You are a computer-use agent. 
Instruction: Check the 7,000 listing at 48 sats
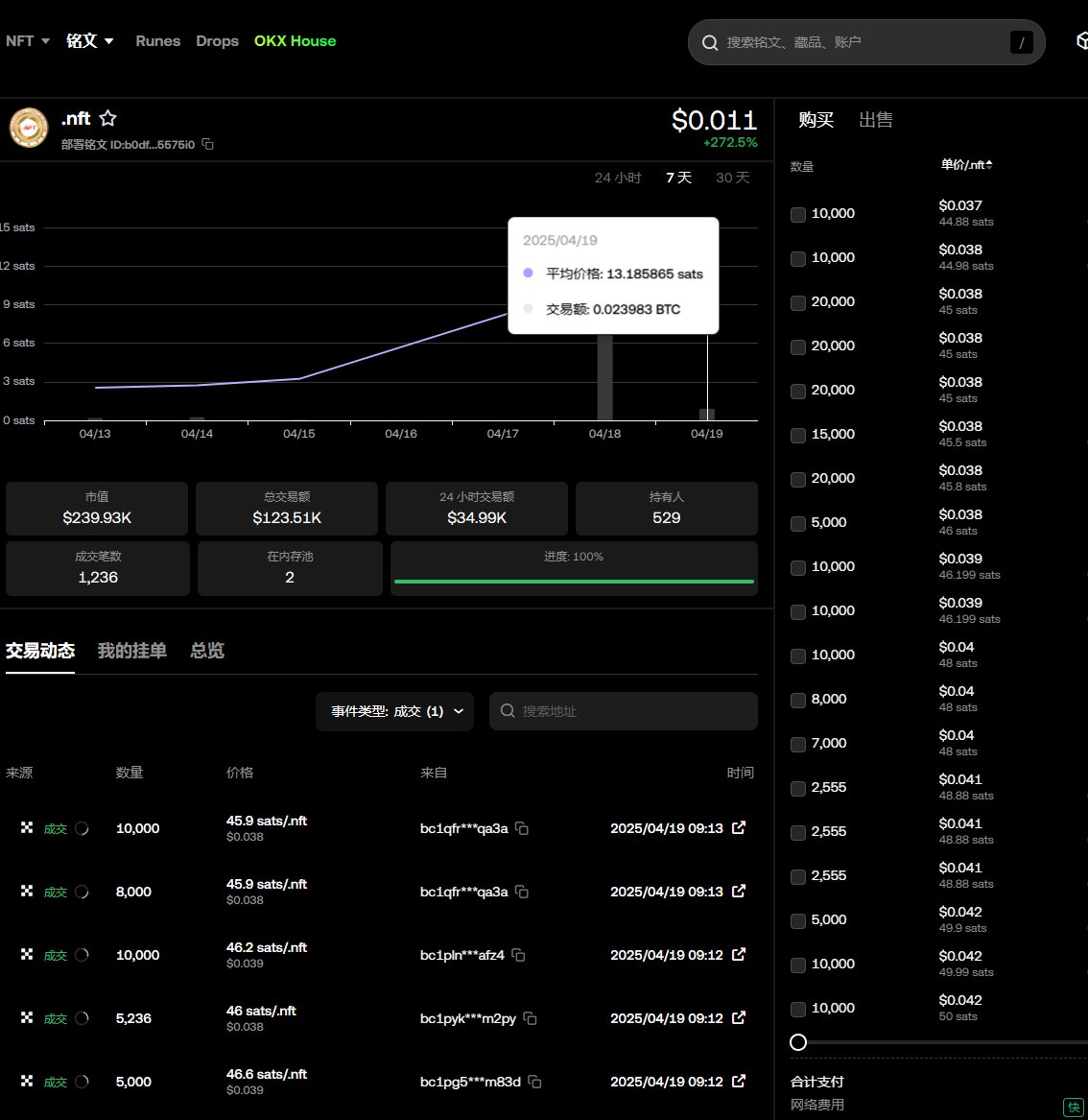[x=798, y=745]
